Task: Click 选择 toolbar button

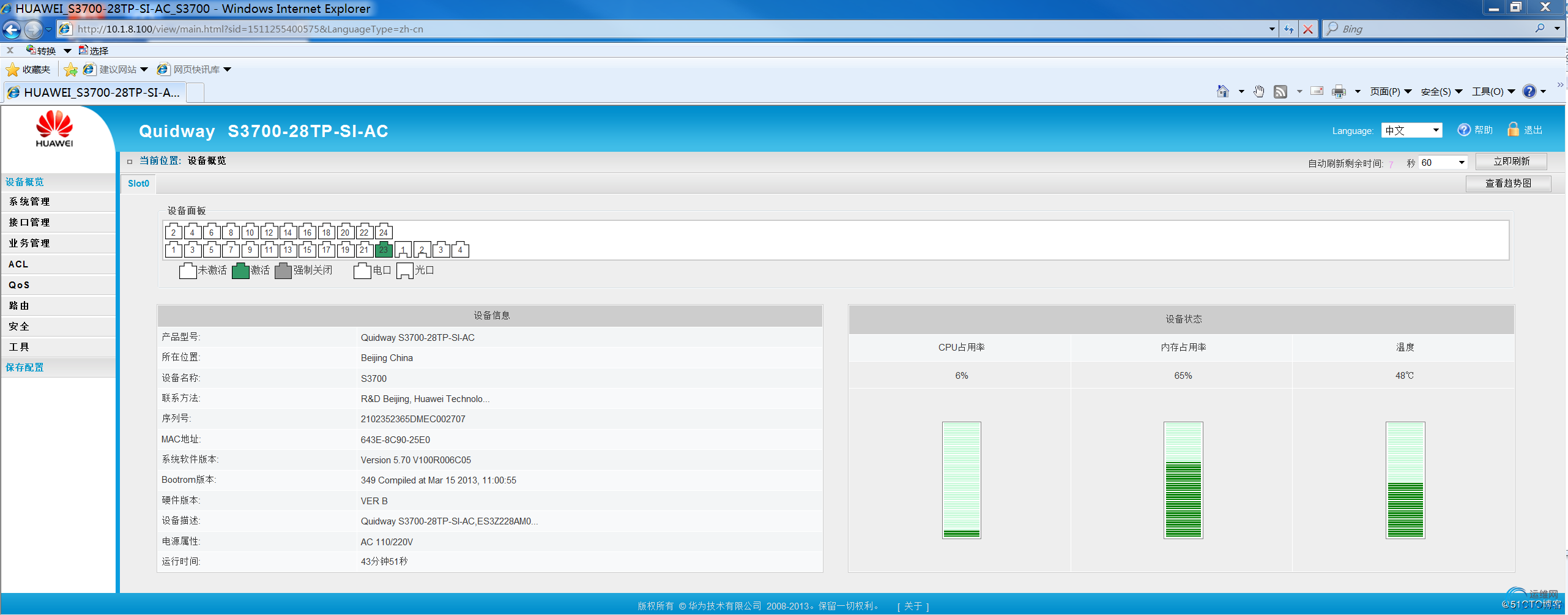Action: (x=94, y=51)
